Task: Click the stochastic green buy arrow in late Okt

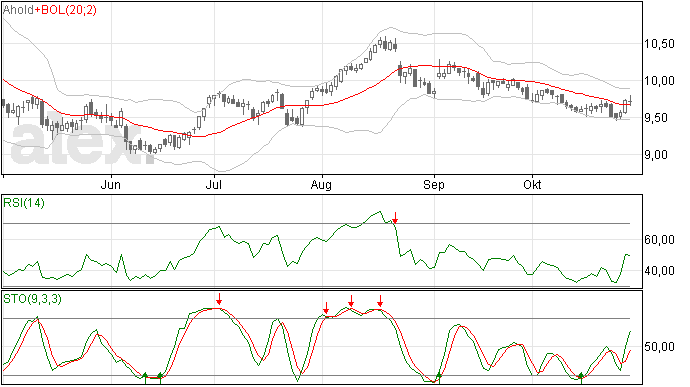Action: click(581, 377)
